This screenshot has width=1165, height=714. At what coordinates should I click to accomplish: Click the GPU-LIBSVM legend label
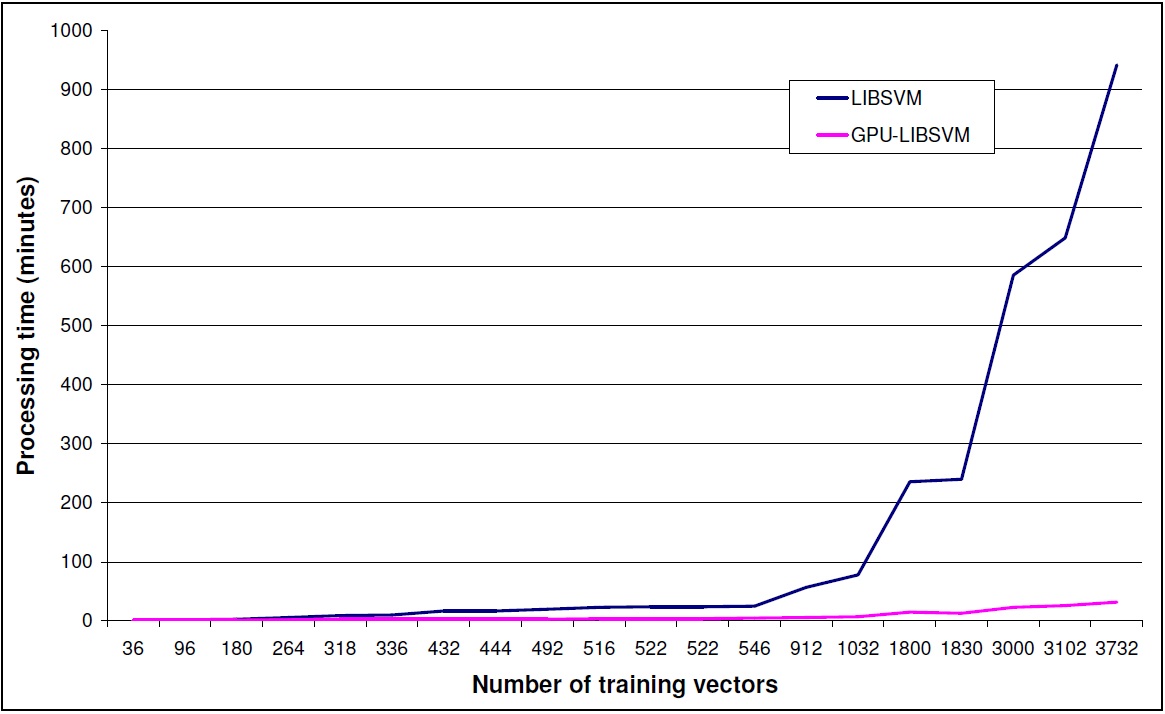click(x=908, y=134)
